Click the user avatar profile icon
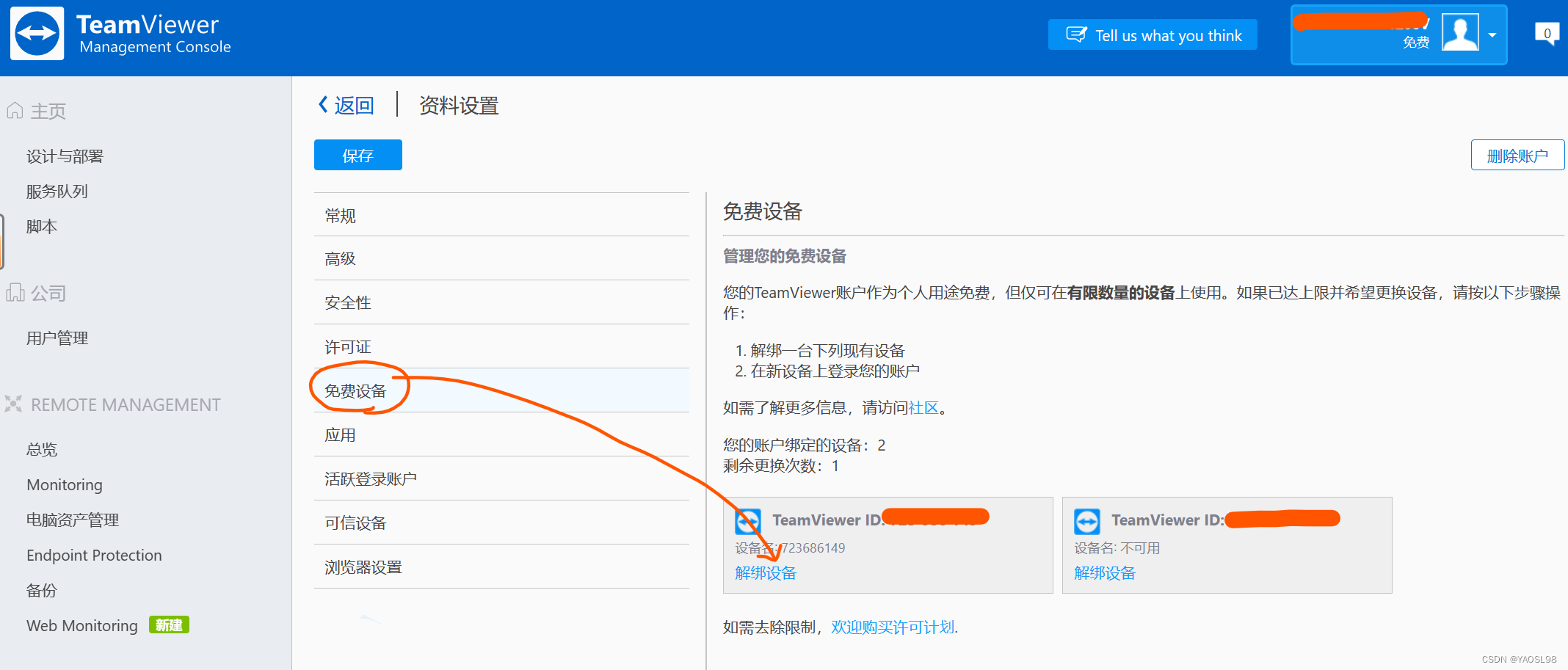Image resolution: width=1568 pixels, height=670 pixels. click(x=1460, y=32)
